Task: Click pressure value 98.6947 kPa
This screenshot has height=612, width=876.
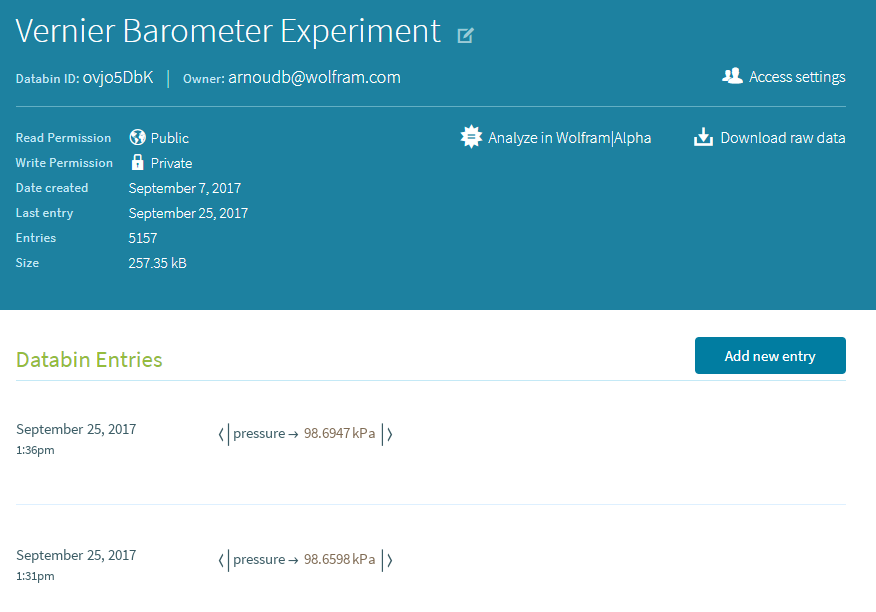Action: click(x=340, y=433)
